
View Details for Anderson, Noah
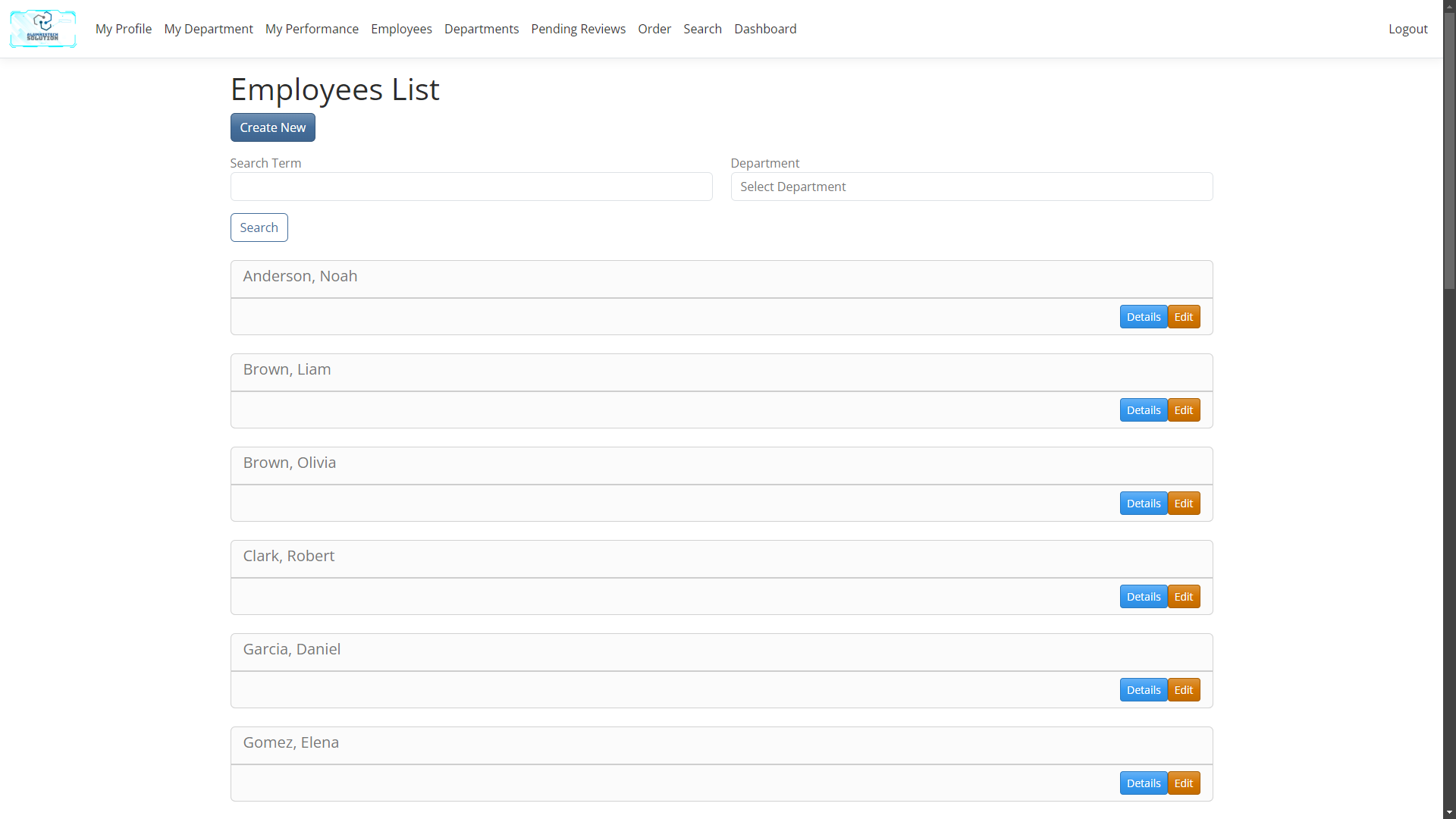(x=1143, y=317)
